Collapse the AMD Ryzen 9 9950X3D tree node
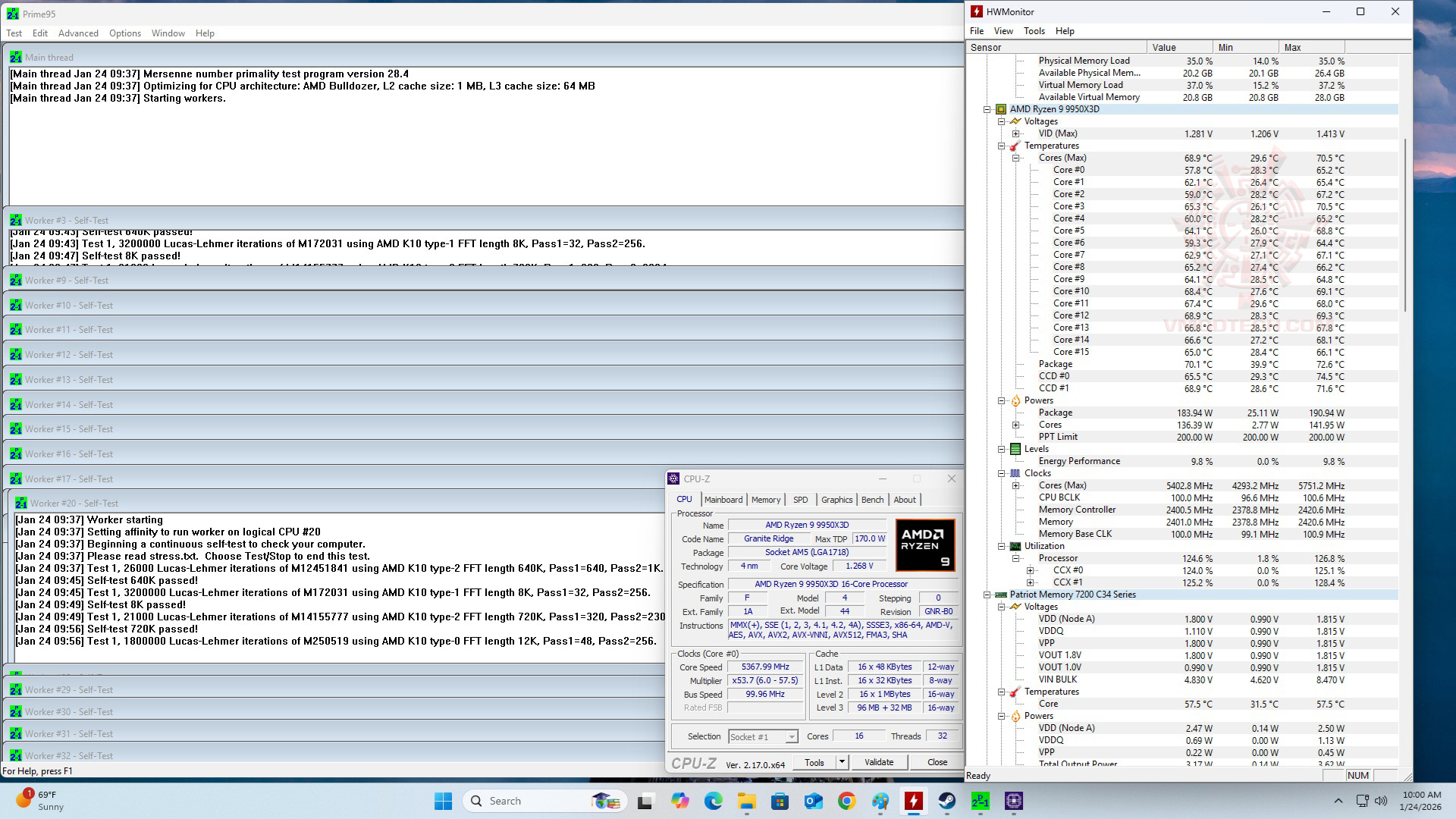The height and width of the screenshot is (819, 1456). (x=987, y=109)
